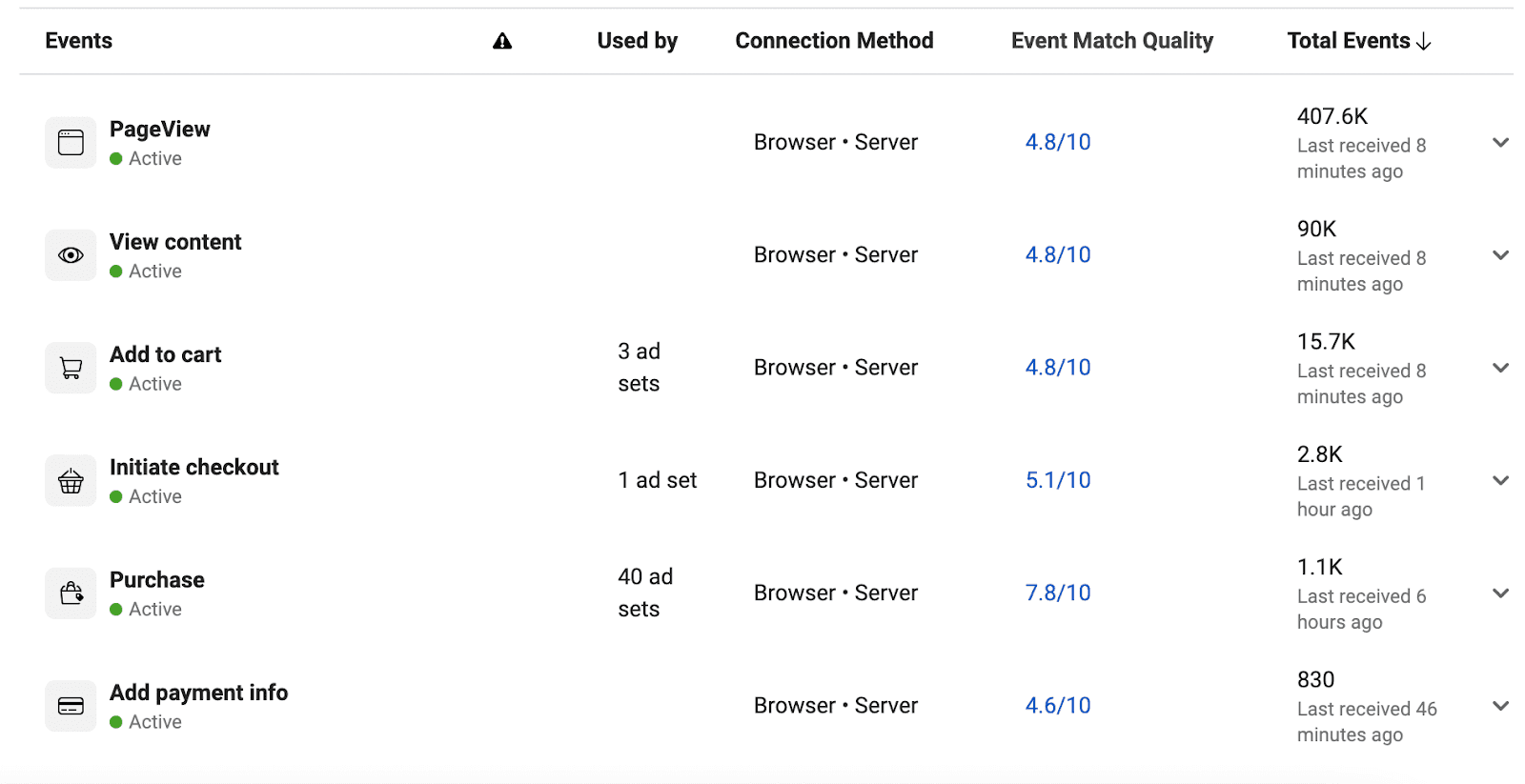The width and height of the screenshot is (1525, 784).
Task: Click Active status under View content
Action: click(x=146, y=271)
